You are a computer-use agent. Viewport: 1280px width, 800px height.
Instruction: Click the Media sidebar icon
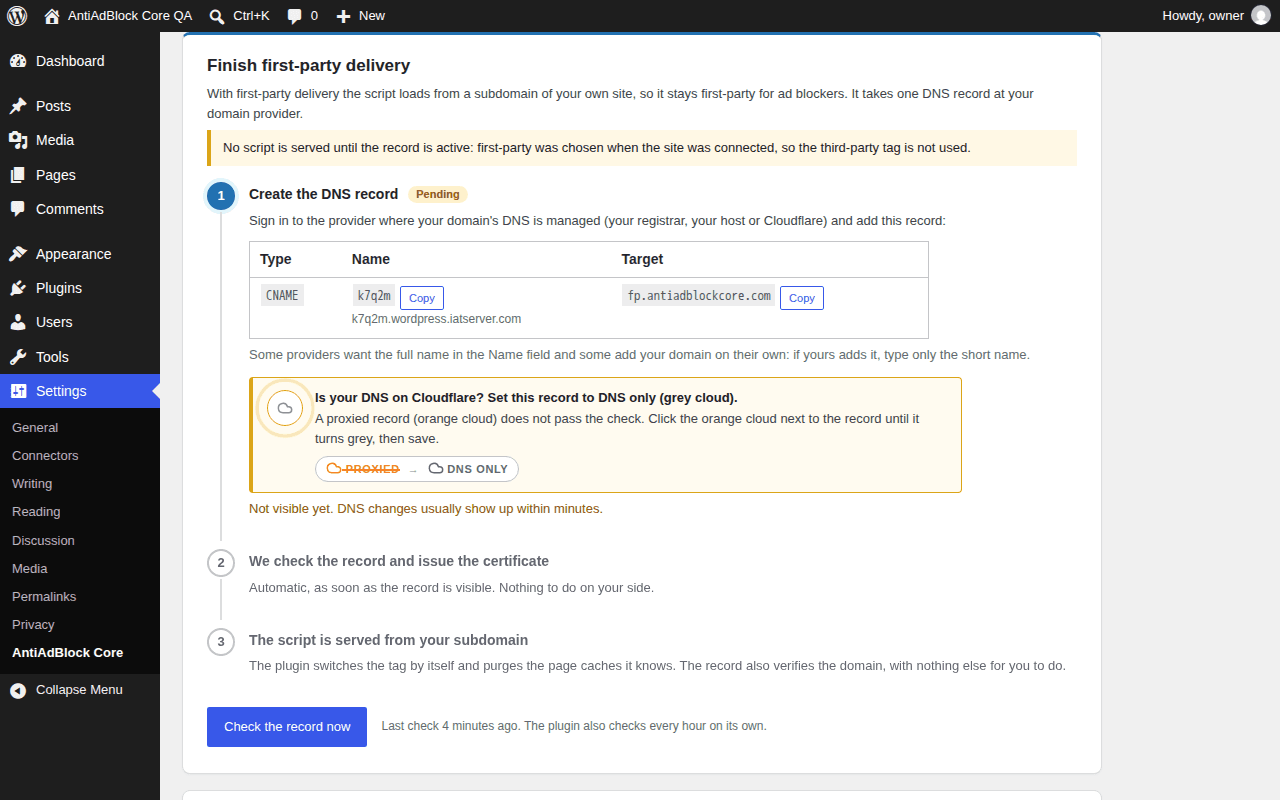point(18,140)
